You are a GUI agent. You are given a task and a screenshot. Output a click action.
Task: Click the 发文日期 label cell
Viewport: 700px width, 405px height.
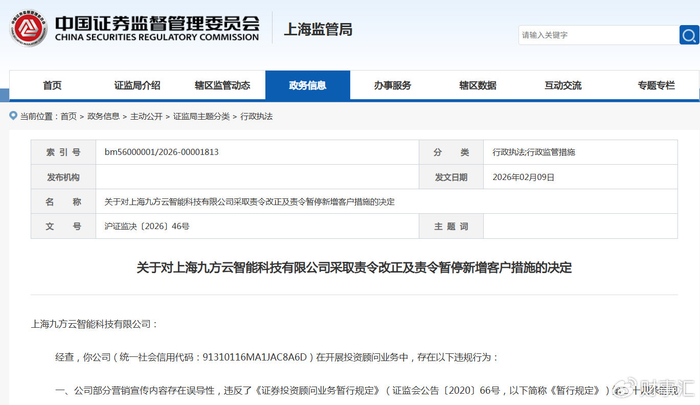point(451,177)
